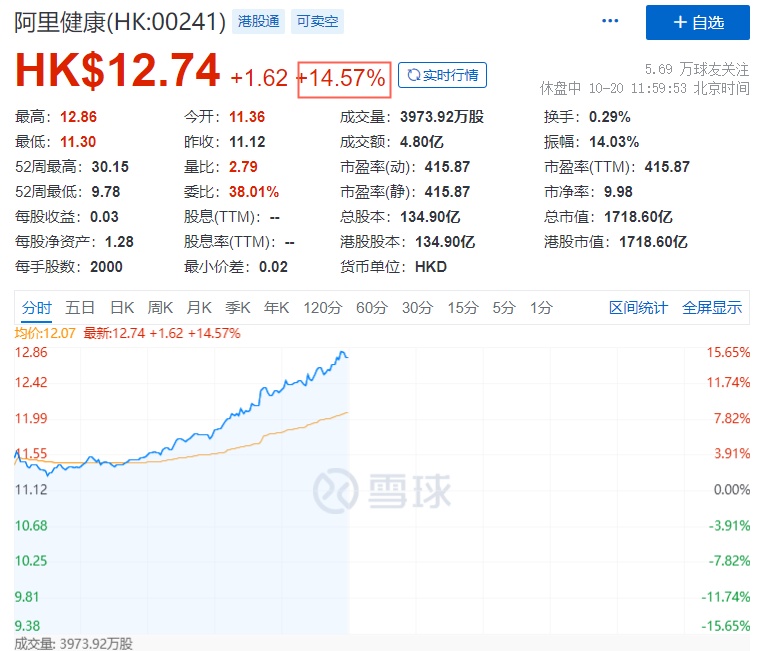
Task: Open the 周K chart tab
Action: tap(160, 308)
